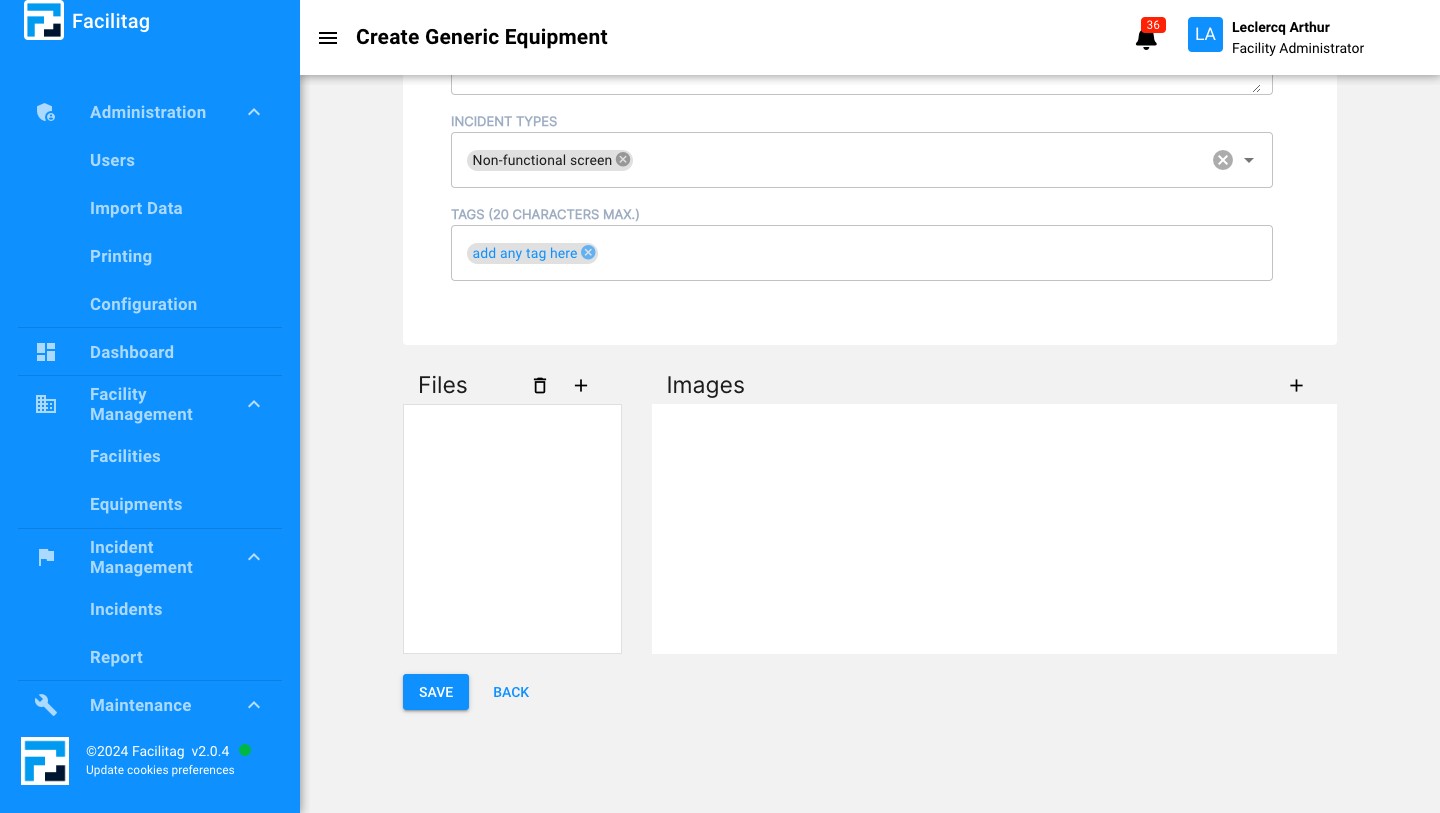
Task: Click the LA user avatar
Action: [x=1205, y=34]
